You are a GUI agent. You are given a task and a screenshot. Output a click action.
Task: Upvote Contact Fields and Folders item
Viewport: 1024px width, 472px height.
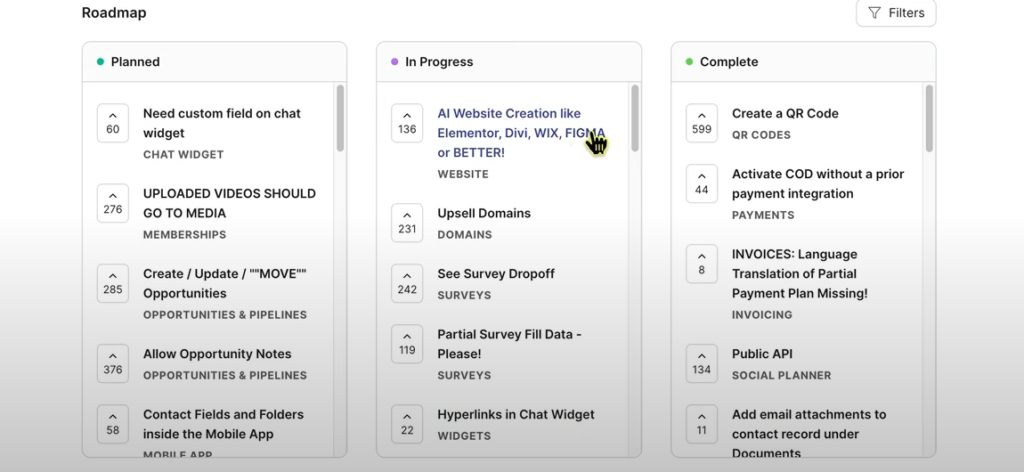point(113,424)
